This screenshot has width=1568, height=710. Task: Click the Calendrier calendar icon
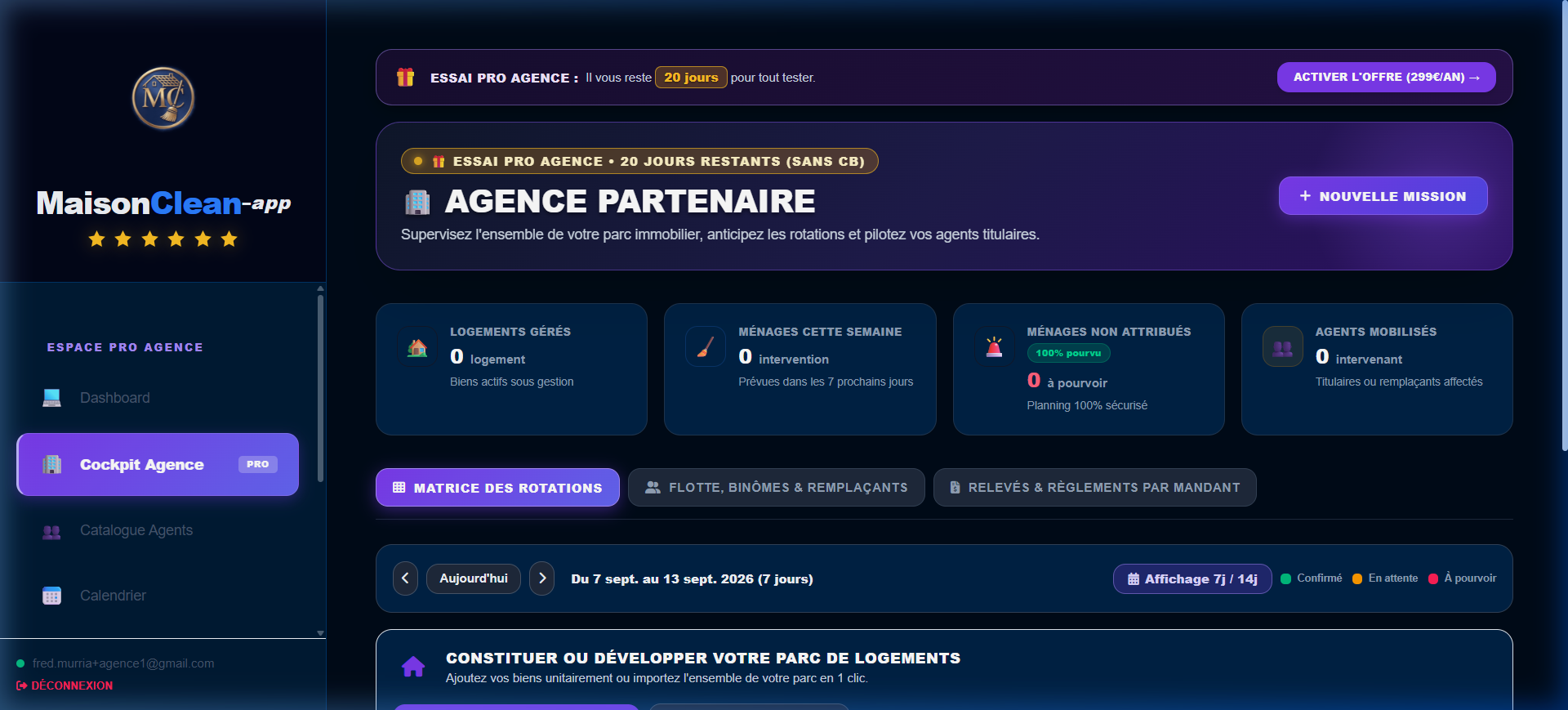[x=51, y=596]
